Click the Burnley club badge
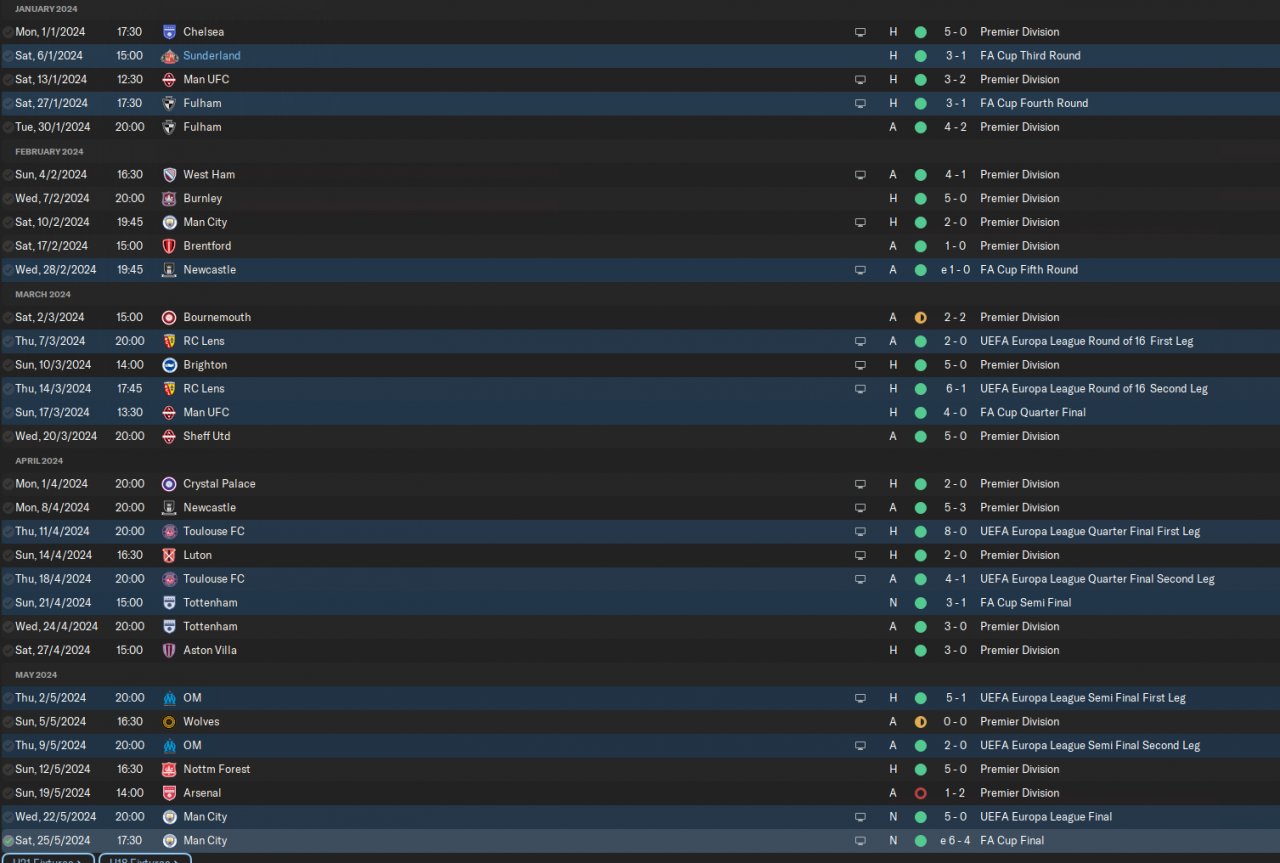The image size is (1280, 863). (x=169, y=199)
